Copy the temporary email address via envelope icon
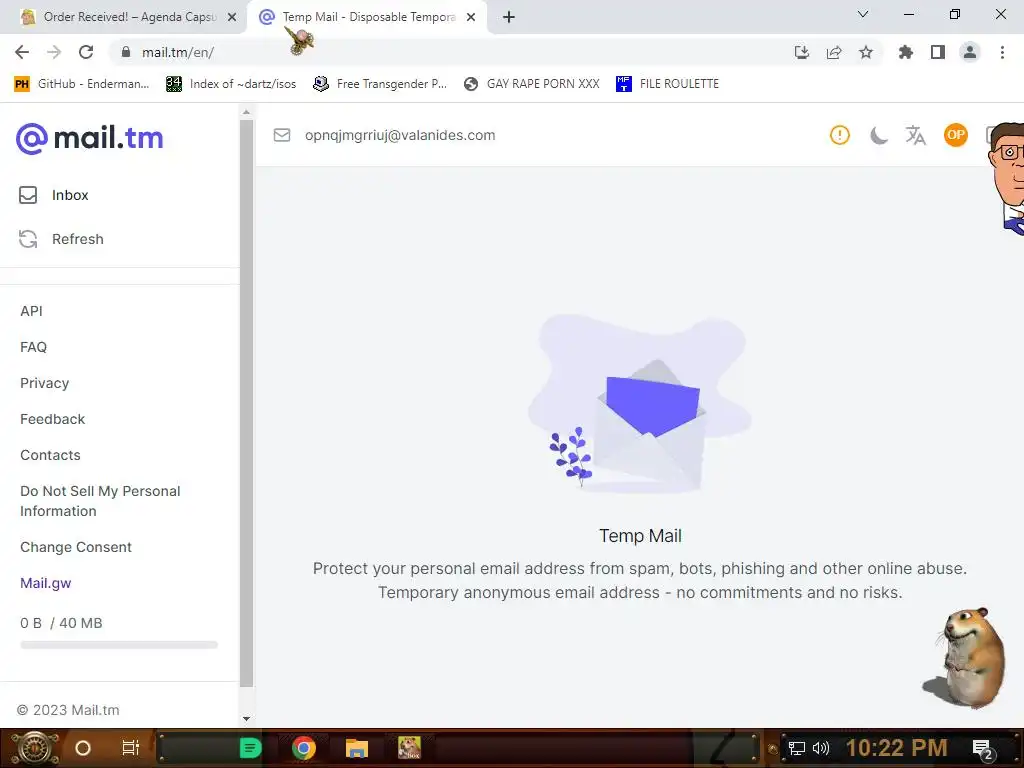This screenshot has width=1024, height=768. point(281,135)
